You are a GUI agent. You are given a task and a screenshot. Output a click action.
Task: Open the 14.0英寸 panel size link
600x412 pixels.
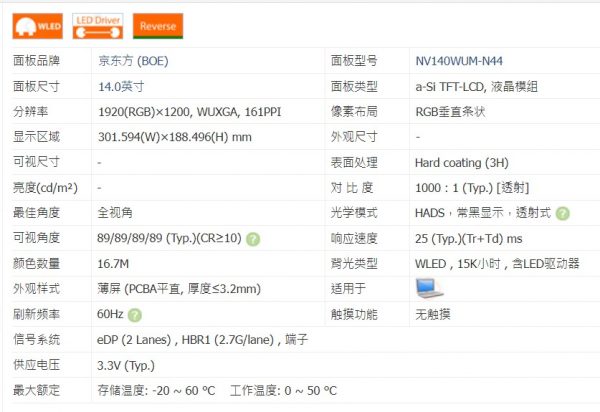121,86
